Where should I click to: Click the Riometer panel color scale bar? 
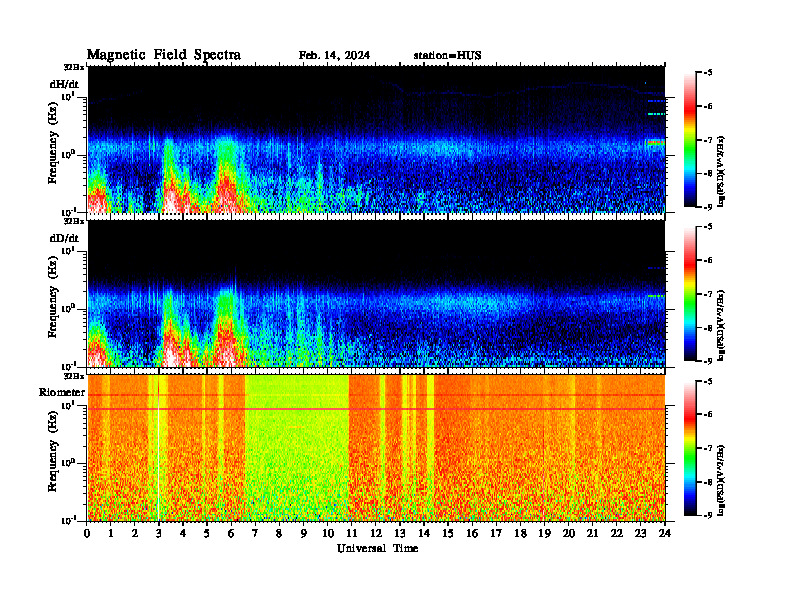click(x=689, y=448)
